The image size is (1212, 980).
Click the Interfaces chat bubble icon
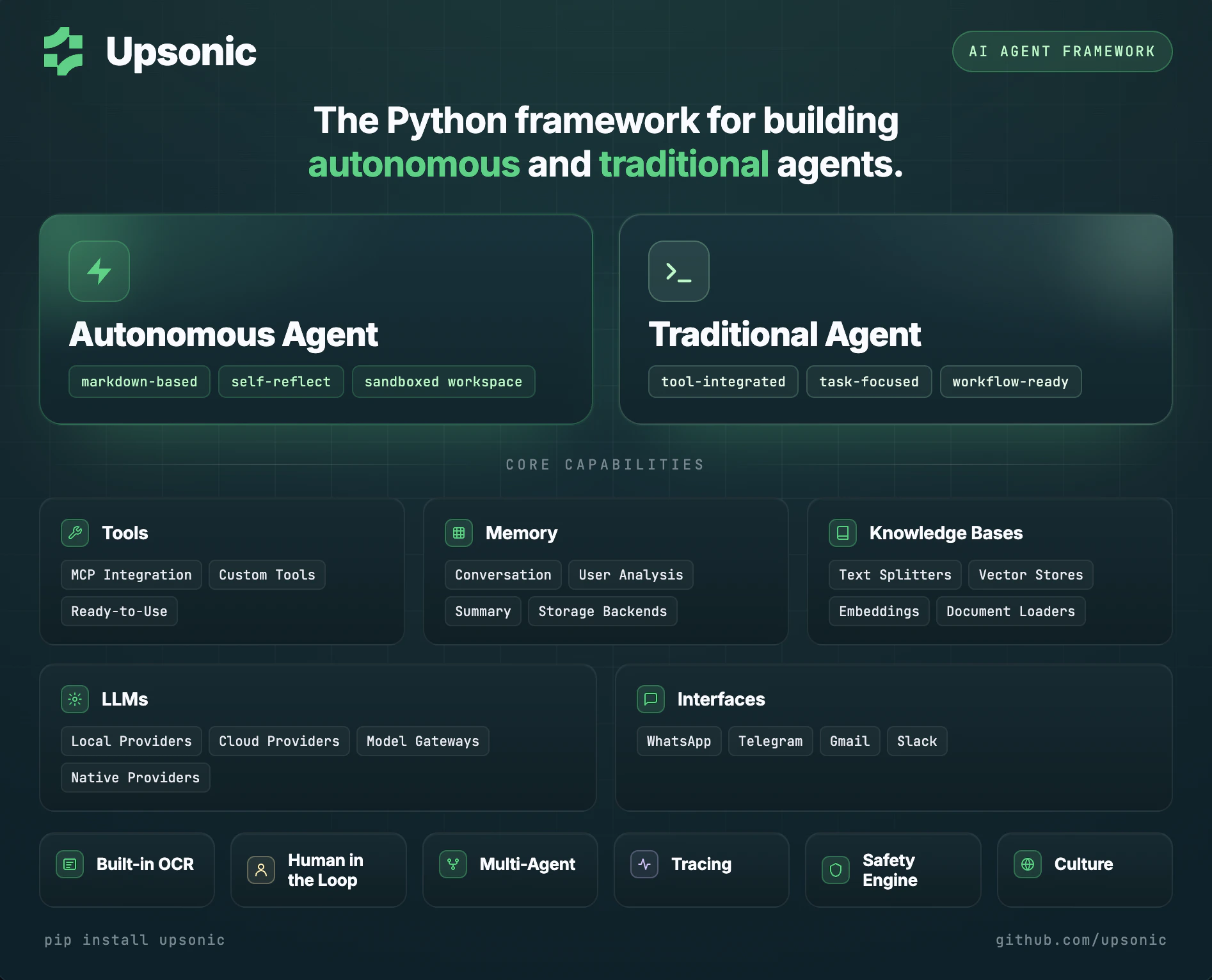click(x=651, y=699)
